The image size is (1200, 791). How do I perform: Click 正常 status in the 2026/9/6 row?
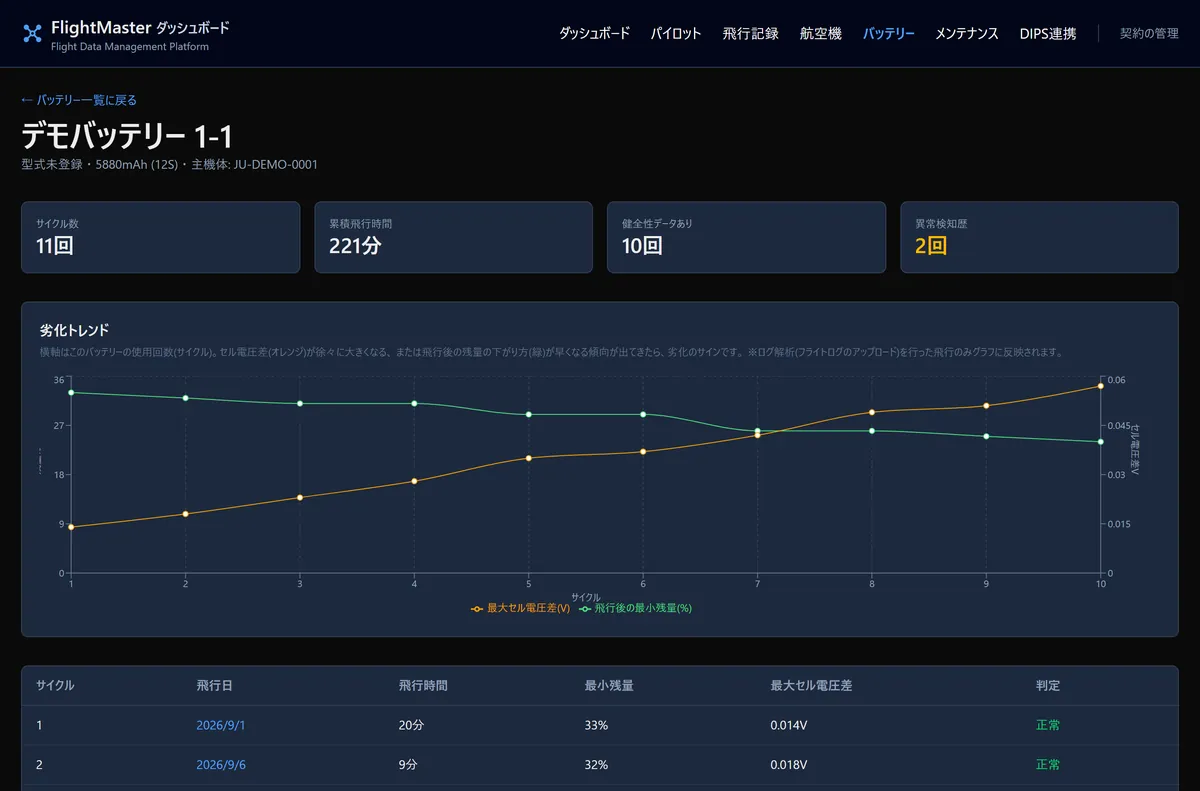(1048, 765)
